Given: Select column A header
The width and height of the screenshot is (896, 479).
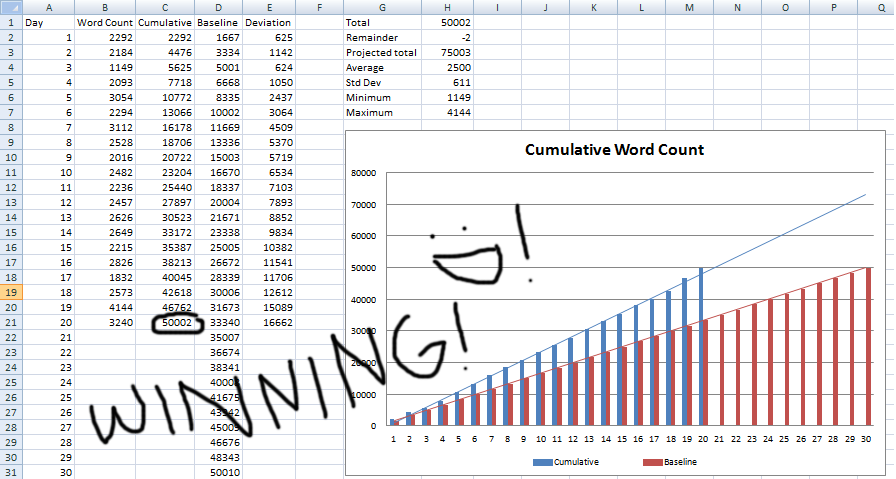Looking at the screenshot, I should 49,7.
